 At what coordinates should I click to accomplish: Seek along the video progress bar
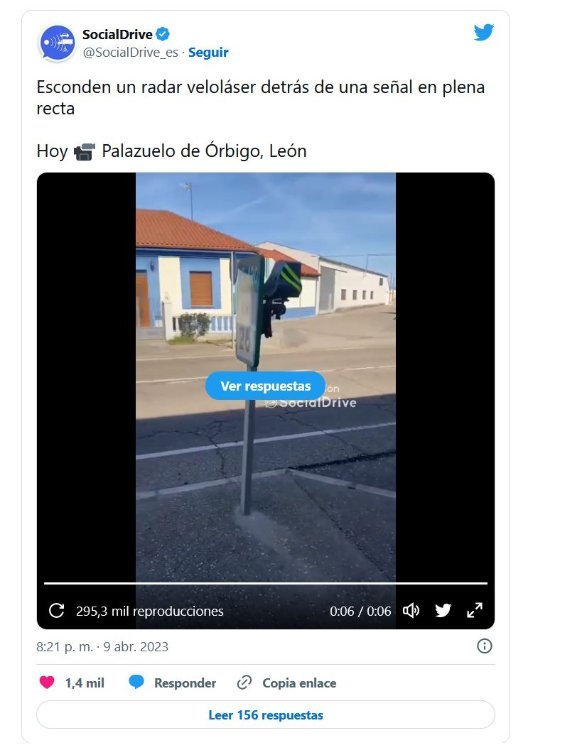[266, 583]
